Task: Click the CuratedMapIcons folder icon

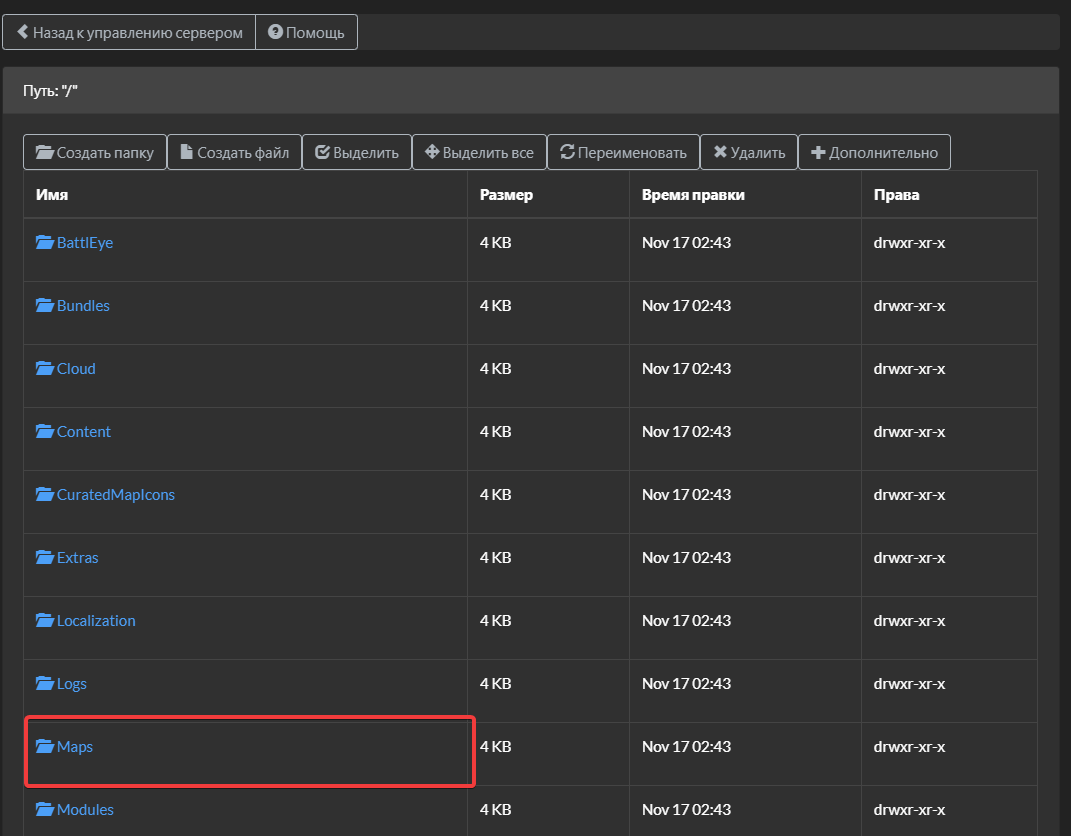Action: pos(44,494)
